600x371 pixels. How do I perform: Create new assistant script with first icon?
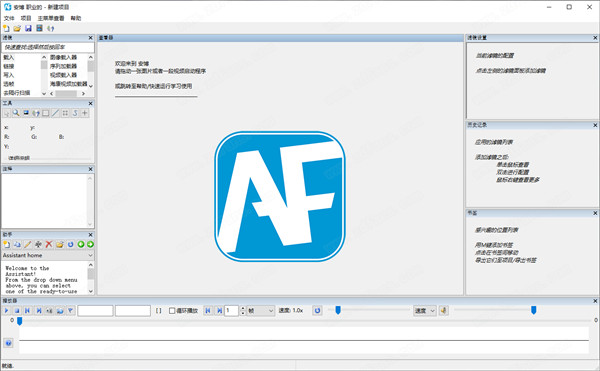(7, 244)
